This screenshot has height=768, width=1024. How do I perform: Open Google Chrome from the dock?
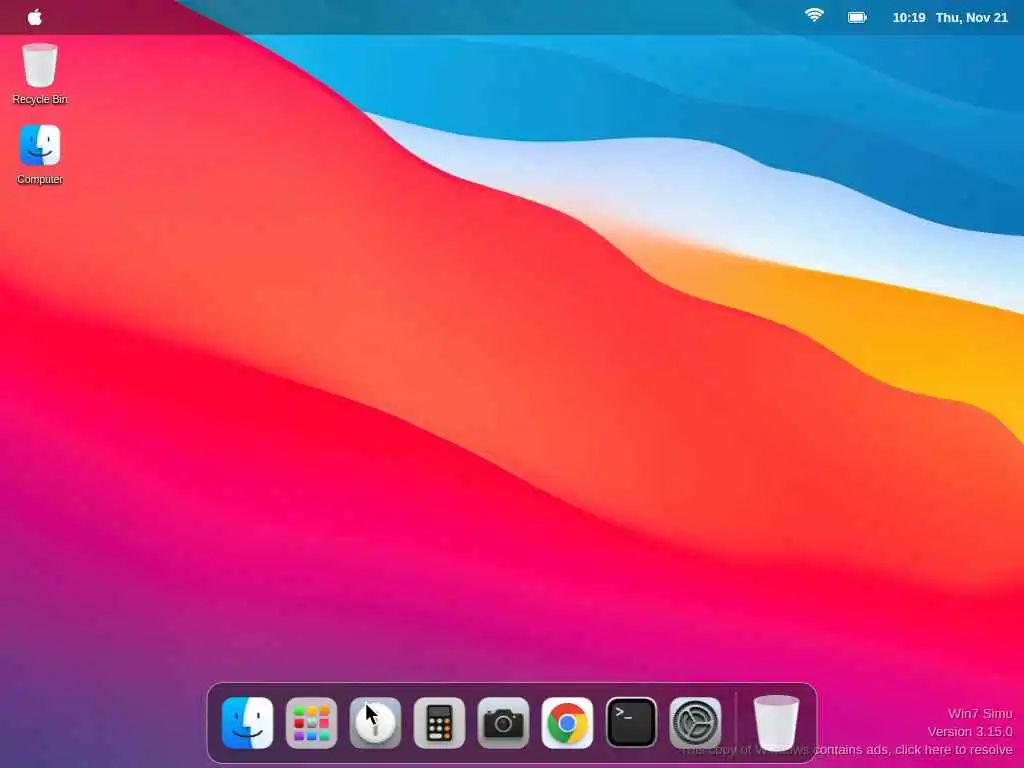coord(568,723)
